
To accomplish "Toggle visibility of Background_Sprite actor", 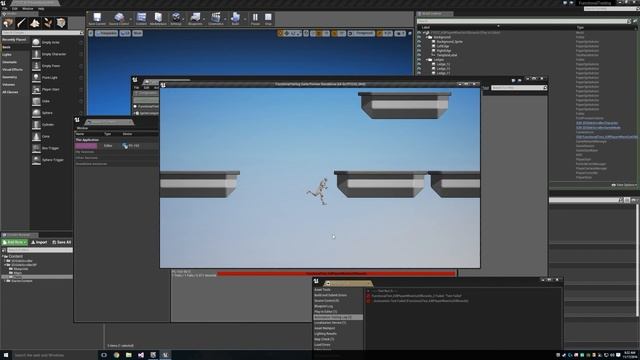I will [x=419, y=42].
